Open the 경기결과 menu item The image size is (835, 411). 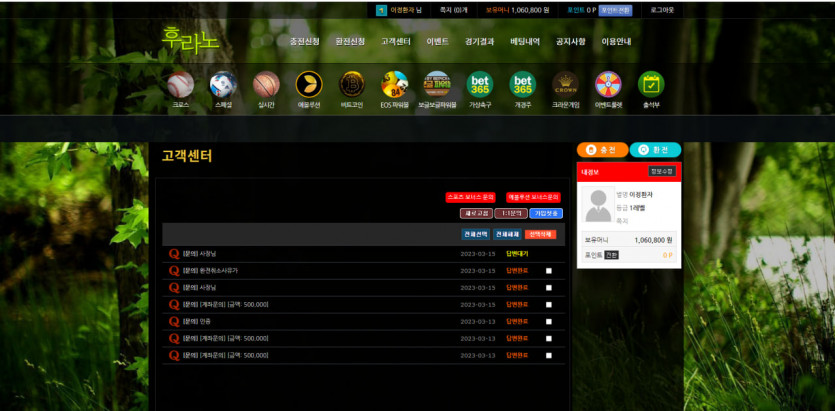click(479, 42)
